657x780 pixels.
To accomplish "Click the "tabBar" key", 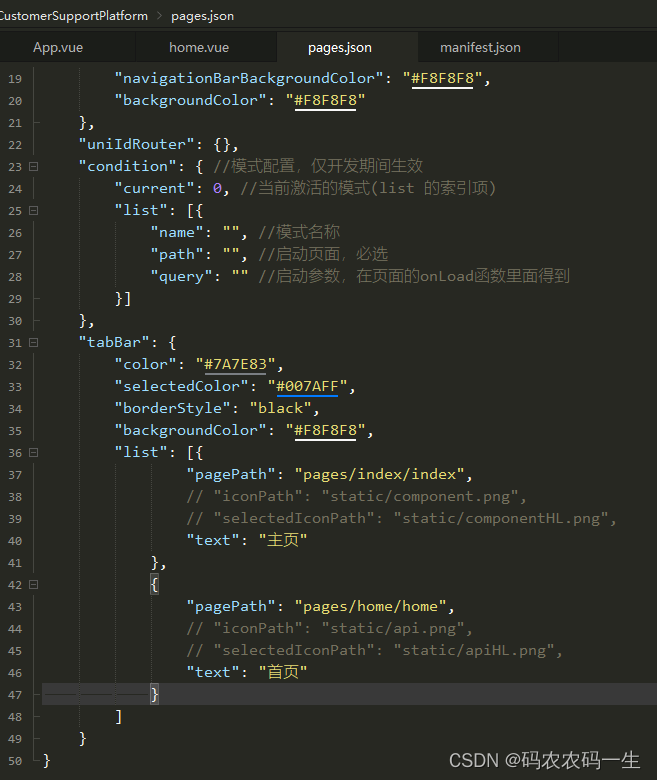I will coord(114,342).
